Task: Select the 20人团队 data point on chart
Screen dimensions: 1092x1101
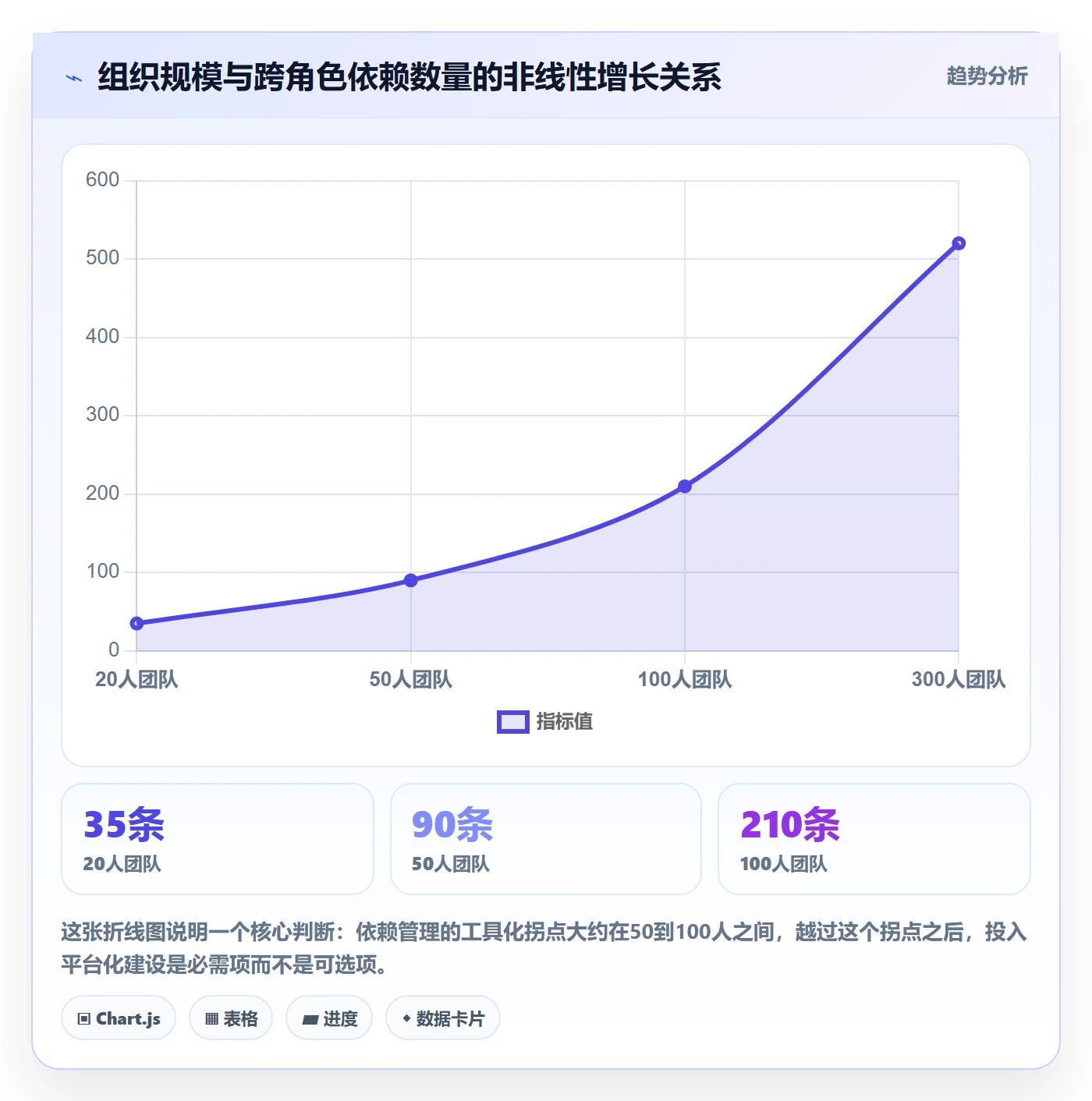Action: click(x=136, y=623)
